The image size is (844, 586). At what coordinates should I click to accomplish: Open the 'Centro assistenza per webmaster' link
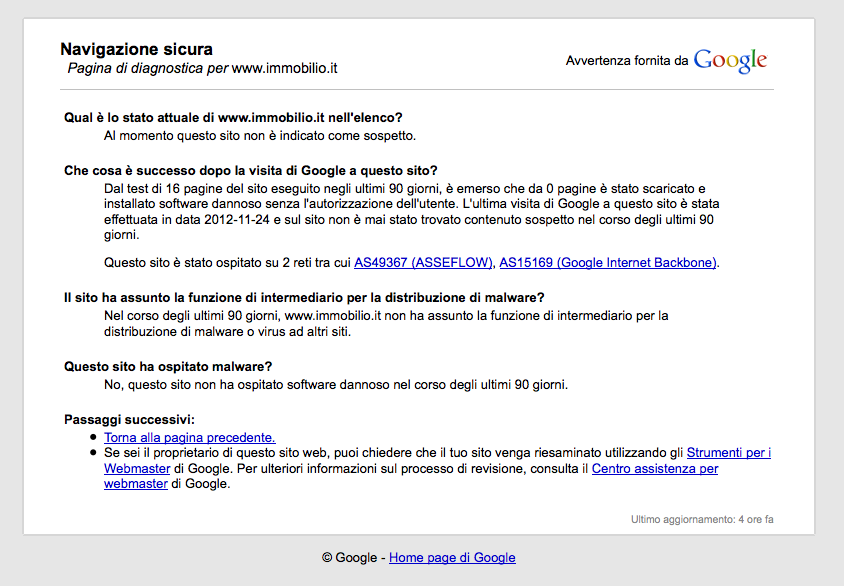pyautogui.click(x=654, y=468)
